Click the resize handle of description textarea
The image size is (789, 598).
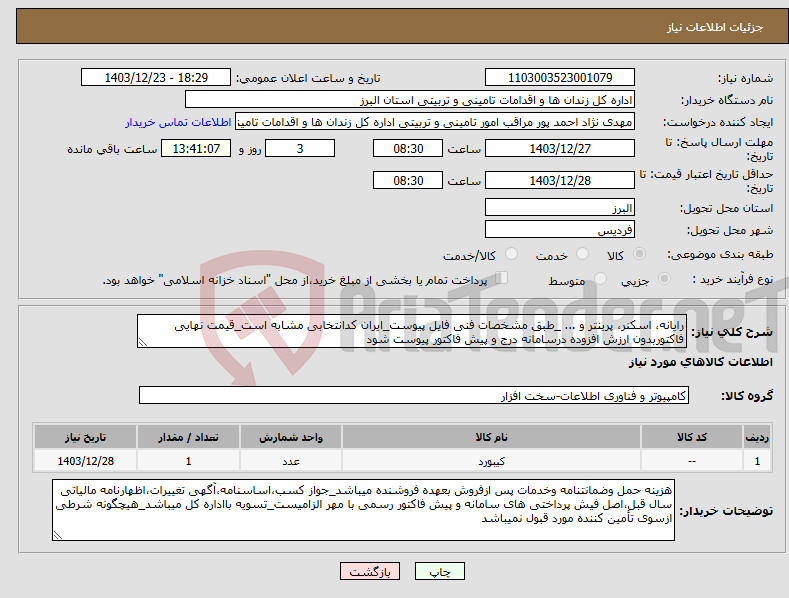click(142, 343)
